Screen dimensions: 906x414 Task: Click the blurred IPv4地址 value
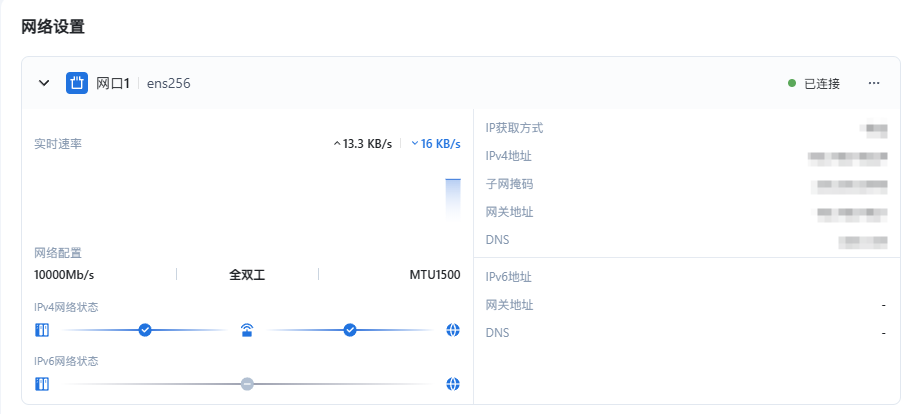click(x=847, y=157)
